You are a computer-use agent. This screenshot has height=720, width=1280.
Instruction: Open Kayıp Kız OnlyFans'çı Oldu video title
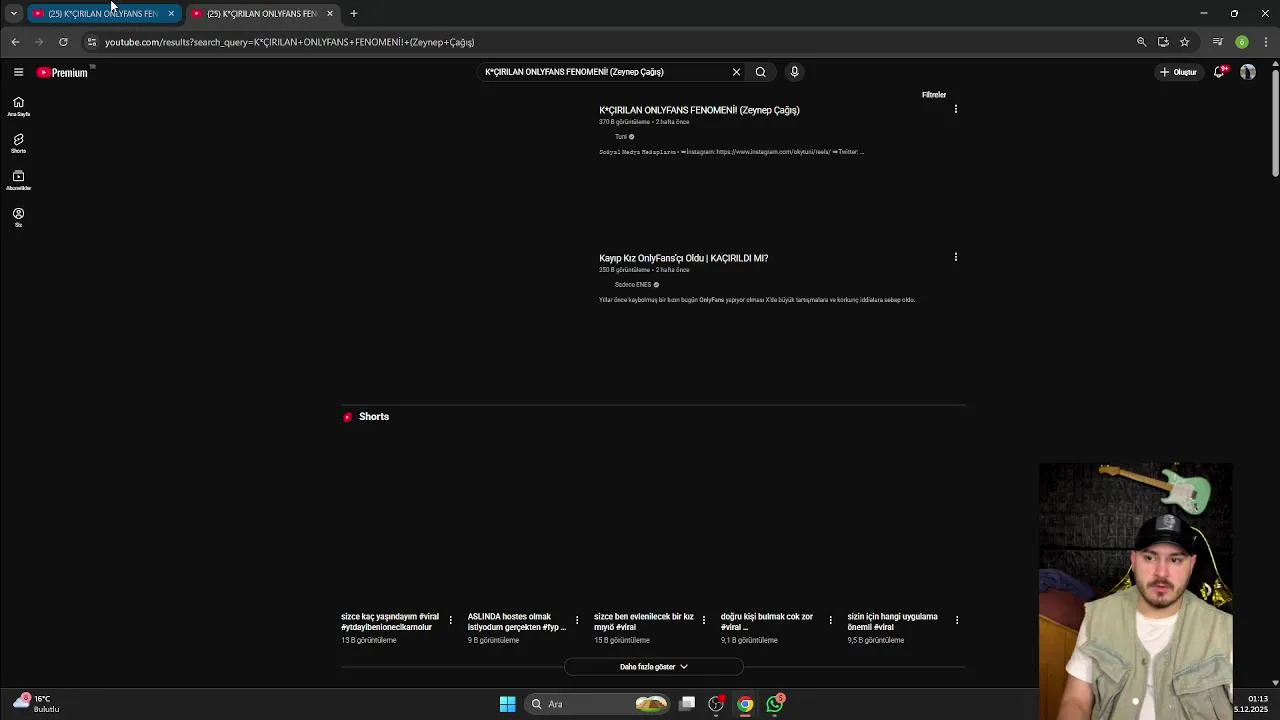[x=683, y=258]
